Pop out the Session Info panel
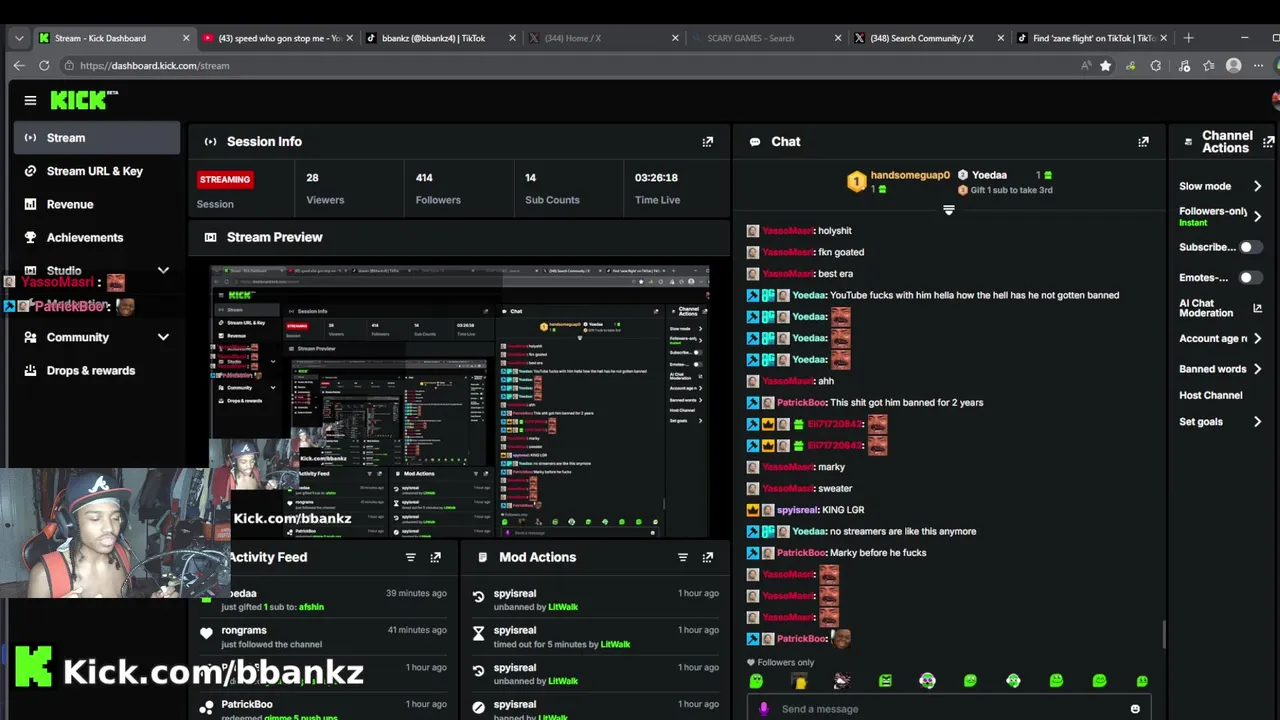1280x720 pixels. 708,142
